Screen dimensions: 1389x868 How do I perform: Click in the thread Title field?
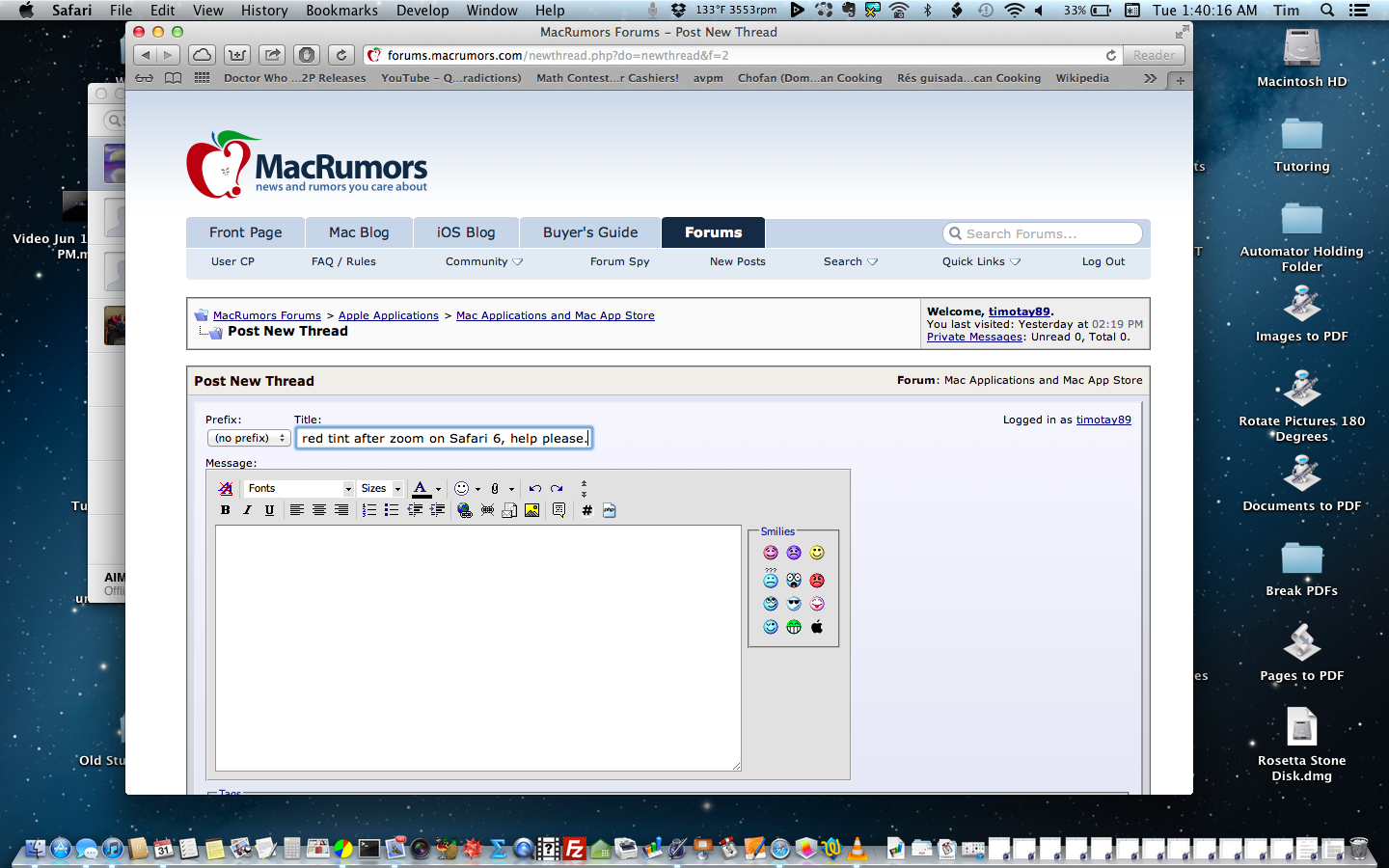pos(444,438)
